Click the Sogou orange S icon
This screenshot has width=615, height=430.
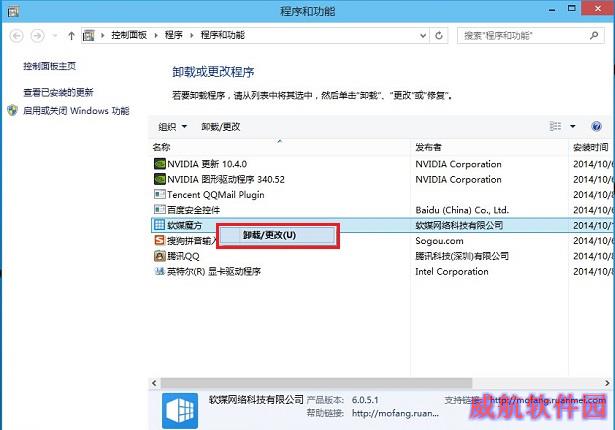coord(160,240)
